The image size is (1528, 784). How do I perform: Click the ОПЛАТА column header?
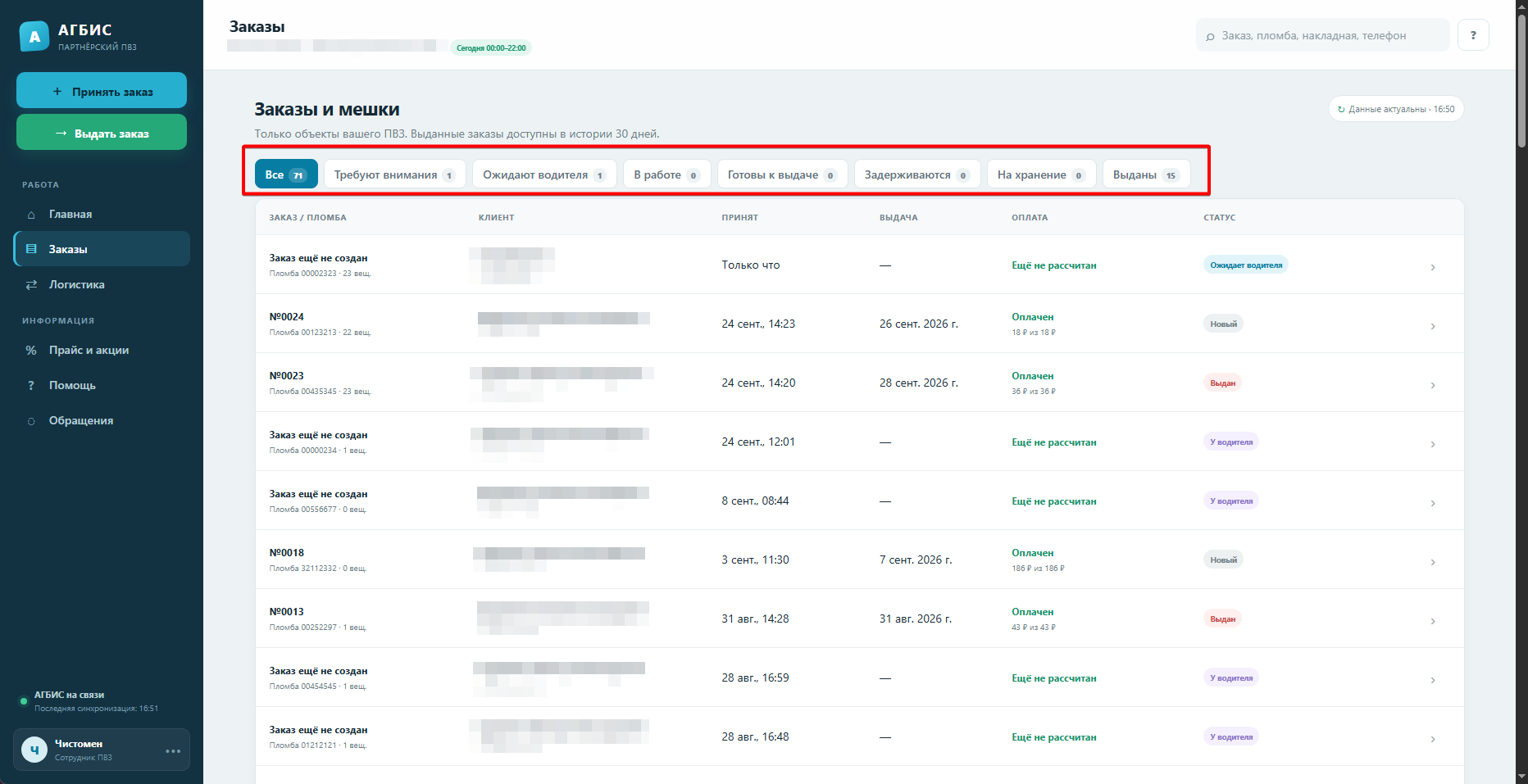(x=1030, y=218)
